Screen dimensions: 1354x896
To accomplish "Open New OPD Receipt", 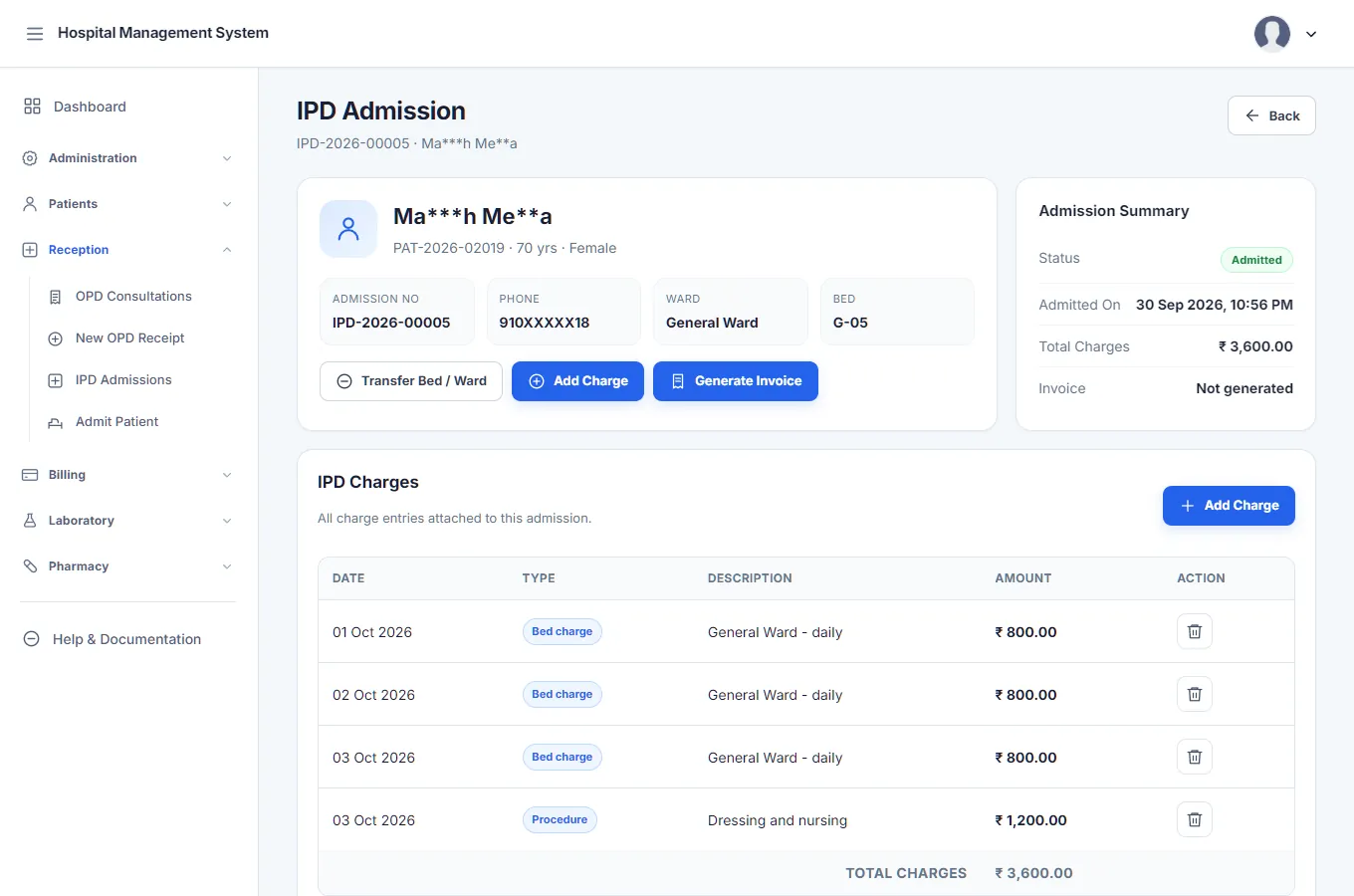I will coord(129,338).
